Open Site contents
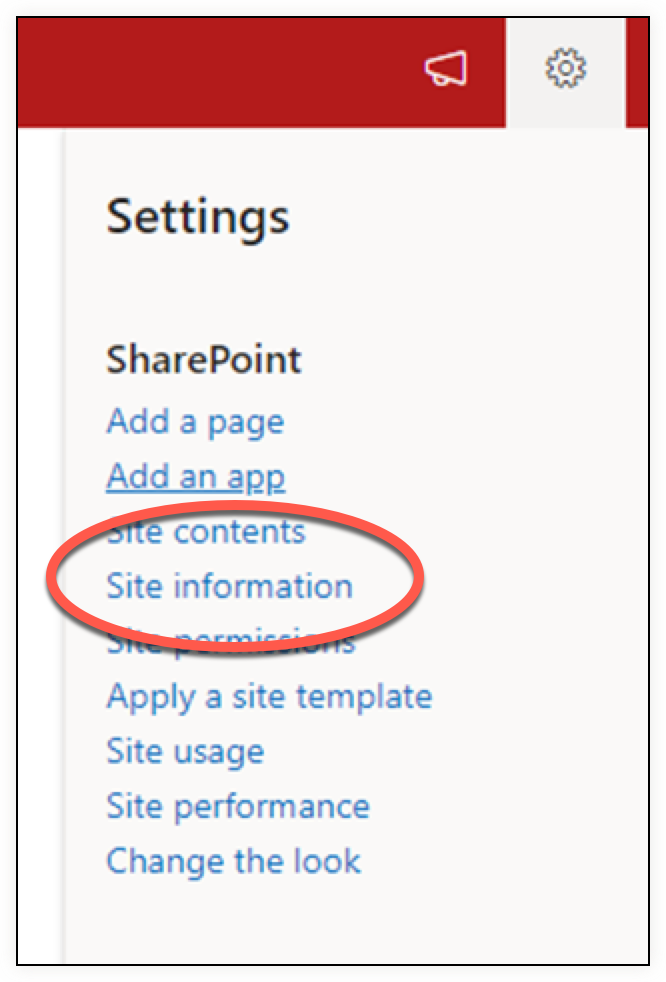 tap(206, 532)
